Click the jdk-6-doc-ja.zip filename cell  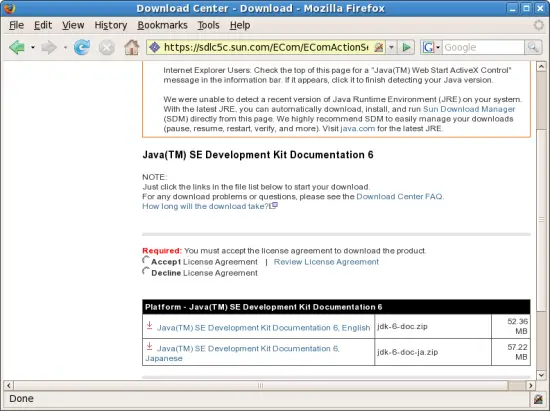433,352
